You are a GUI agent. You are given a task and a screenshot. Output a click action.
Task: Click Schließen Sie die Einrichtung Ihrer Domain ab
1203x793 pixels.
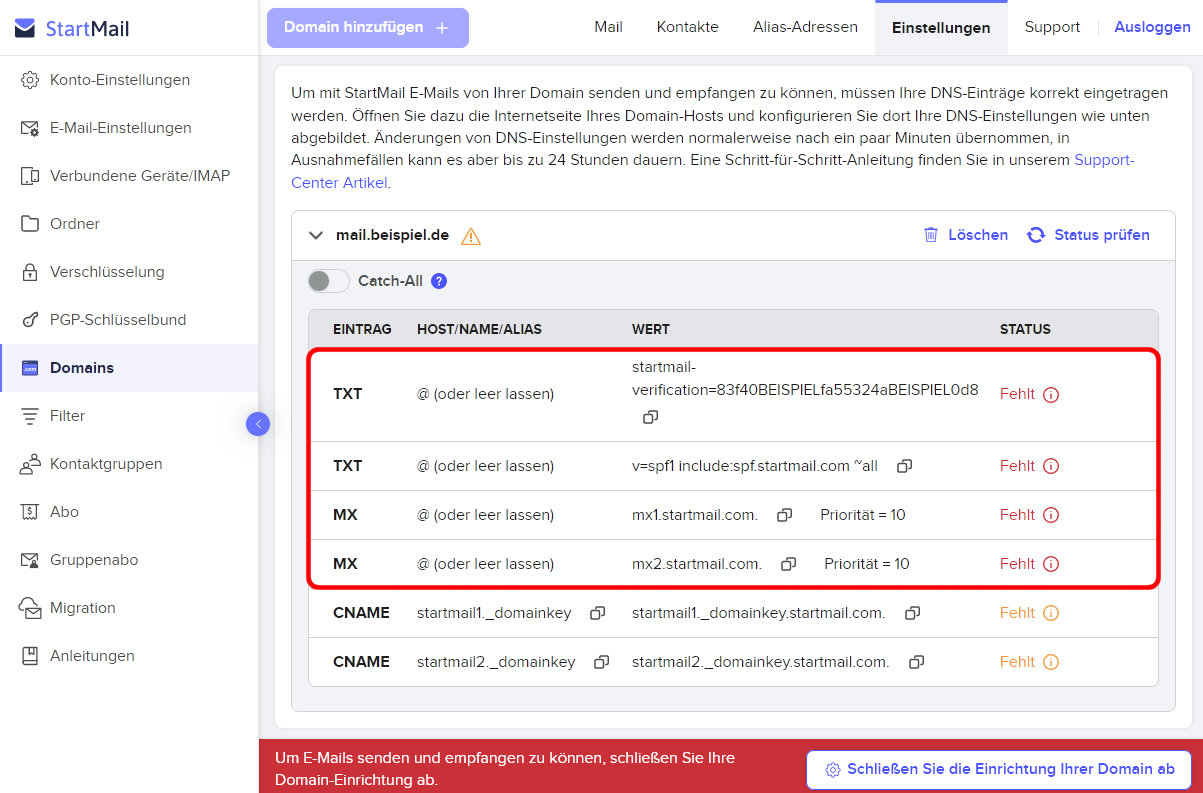tap(999, 770)
